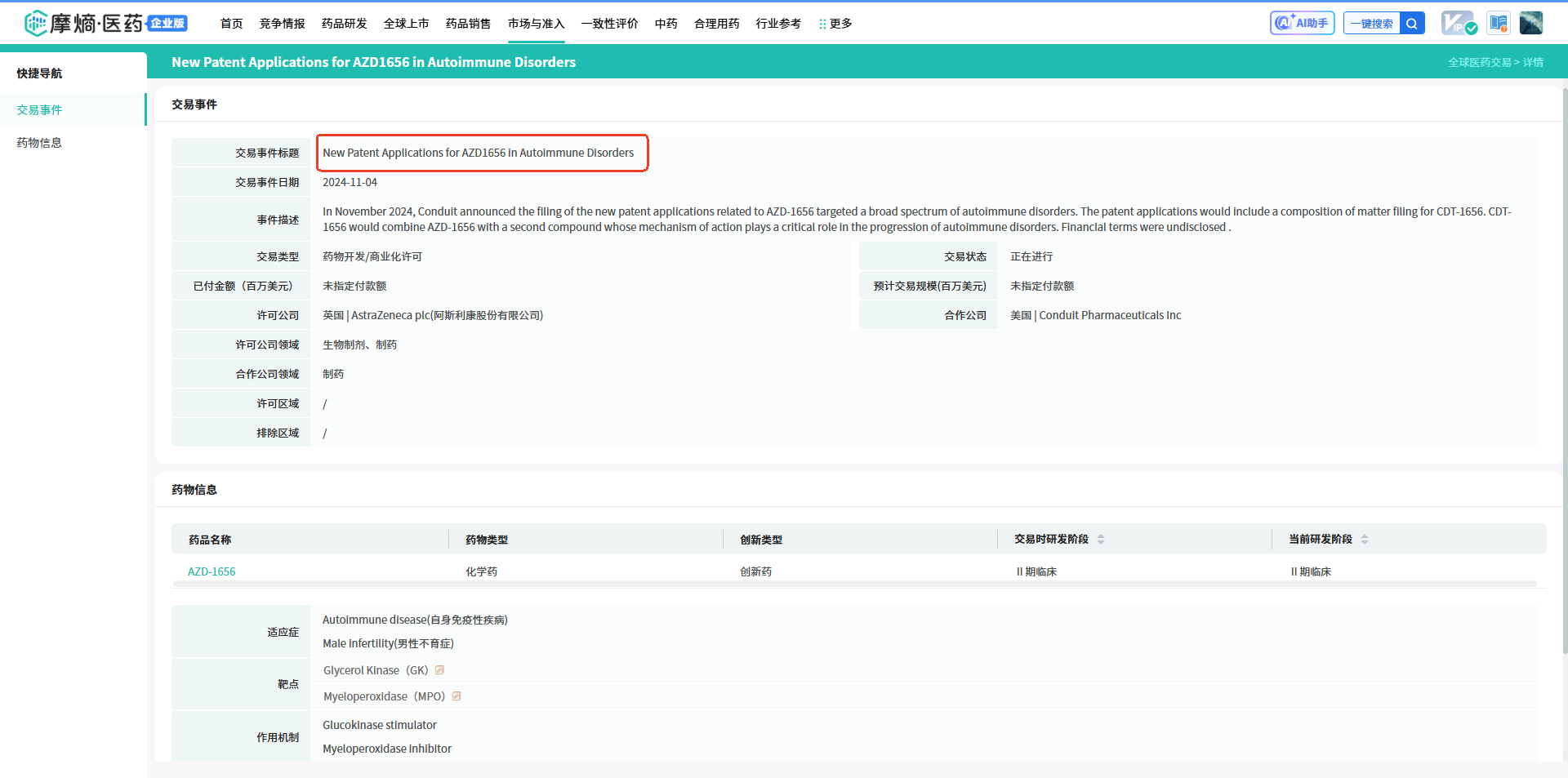Open 竞争情报 menu item

pos(283,24)
